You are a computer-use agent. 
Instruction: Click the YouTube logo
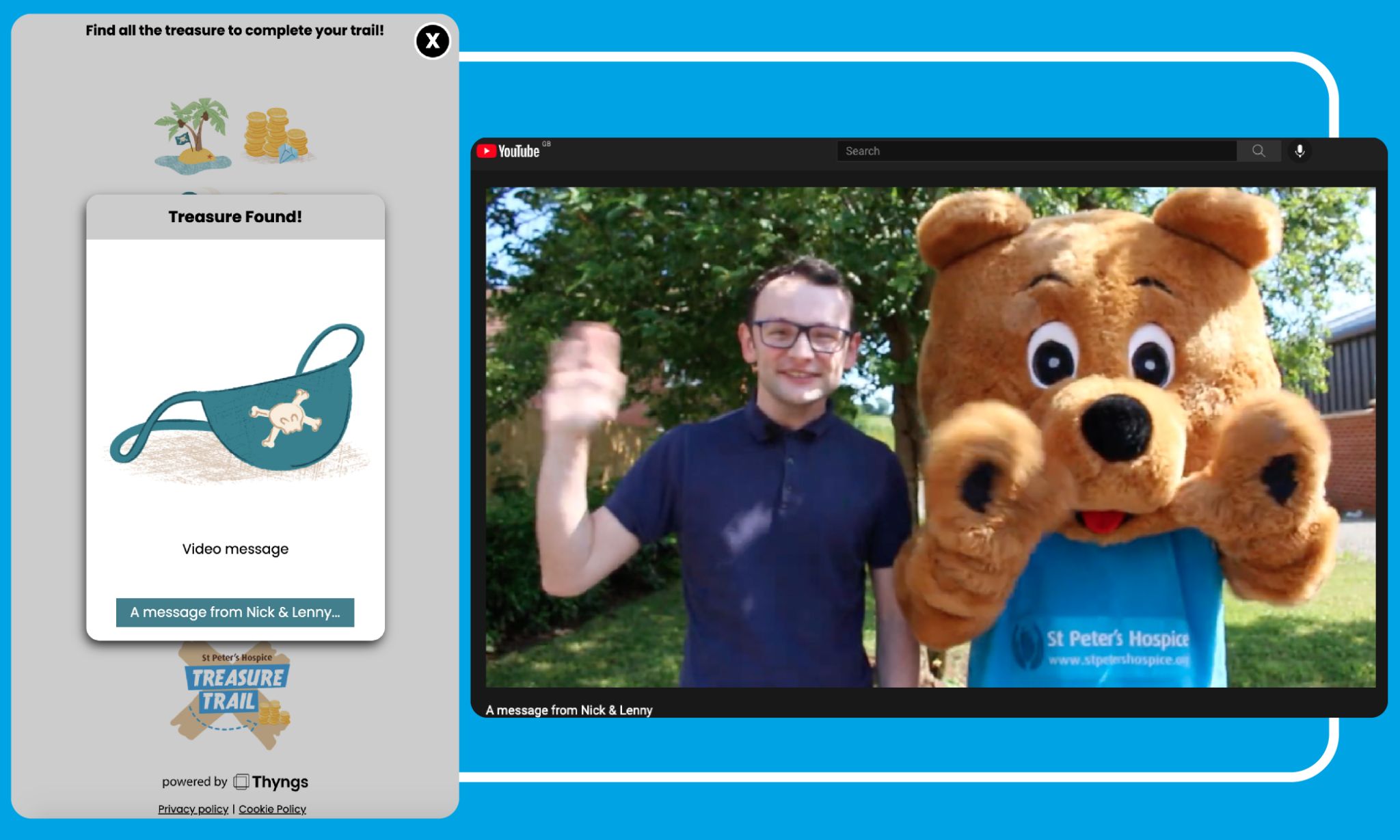509,151
